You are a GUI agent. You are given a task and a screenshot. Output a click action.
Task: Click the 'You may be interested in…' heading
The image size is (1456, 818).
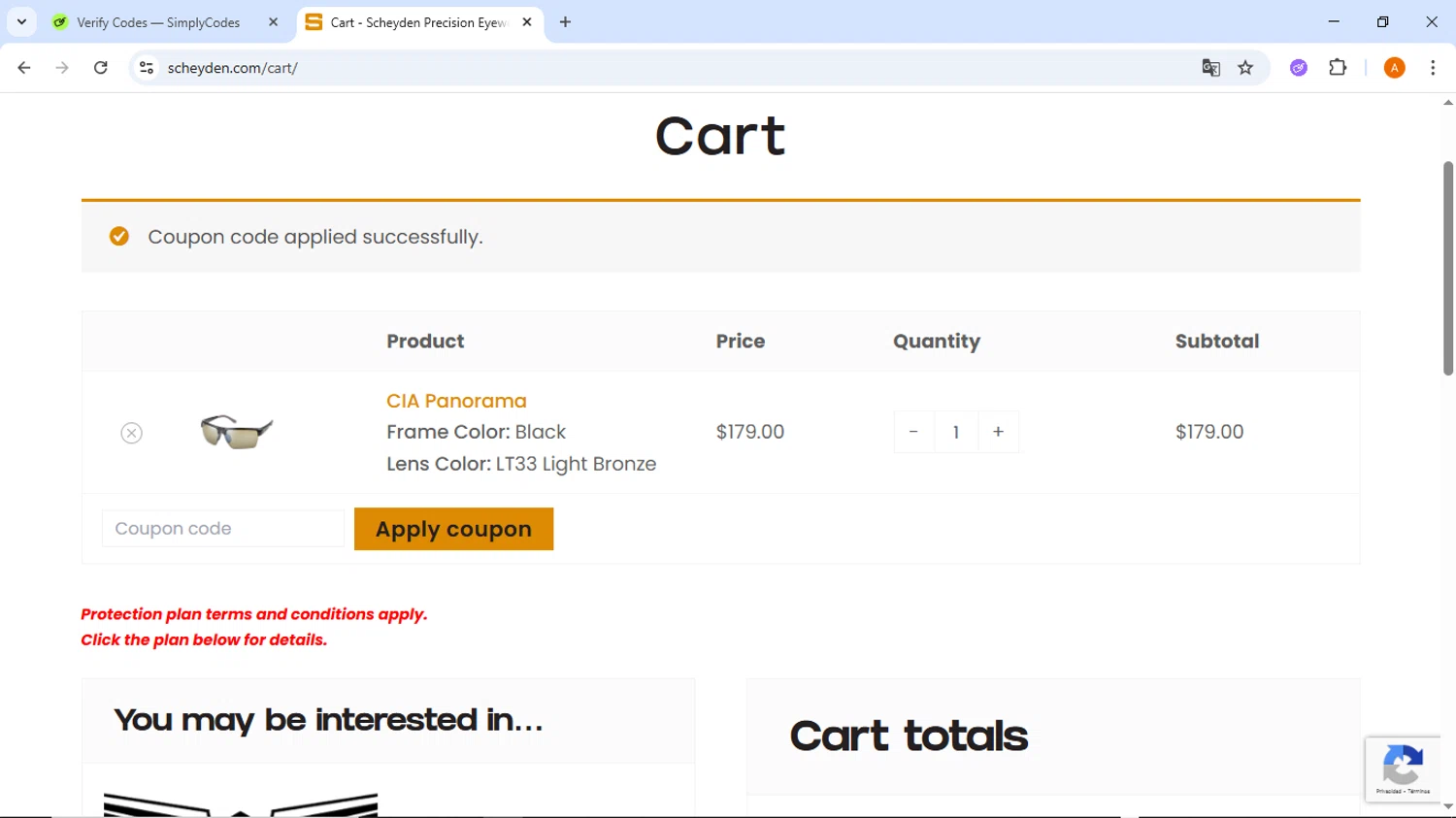click(x=328, y=720)
